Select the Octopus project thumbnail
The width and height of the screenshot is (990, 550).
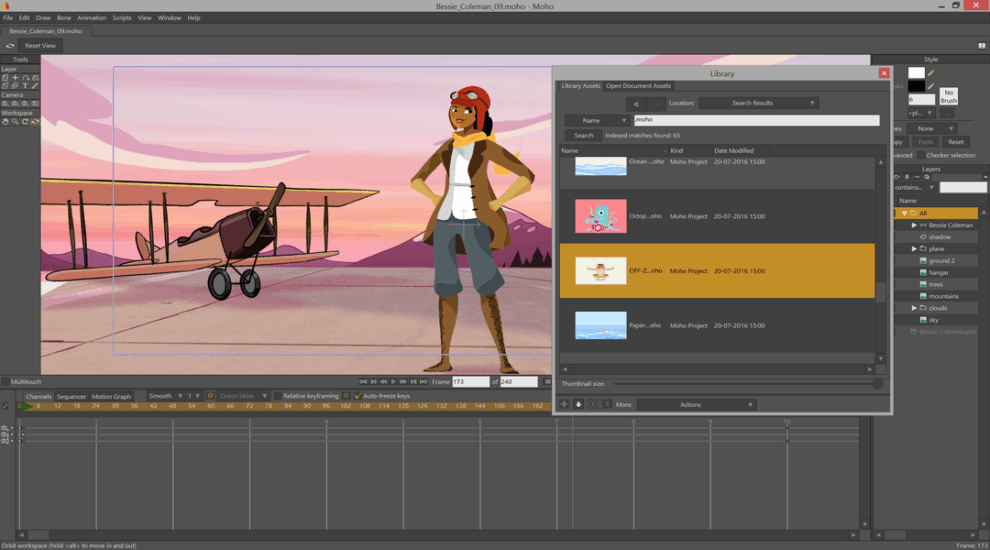(x=600, y=216)
